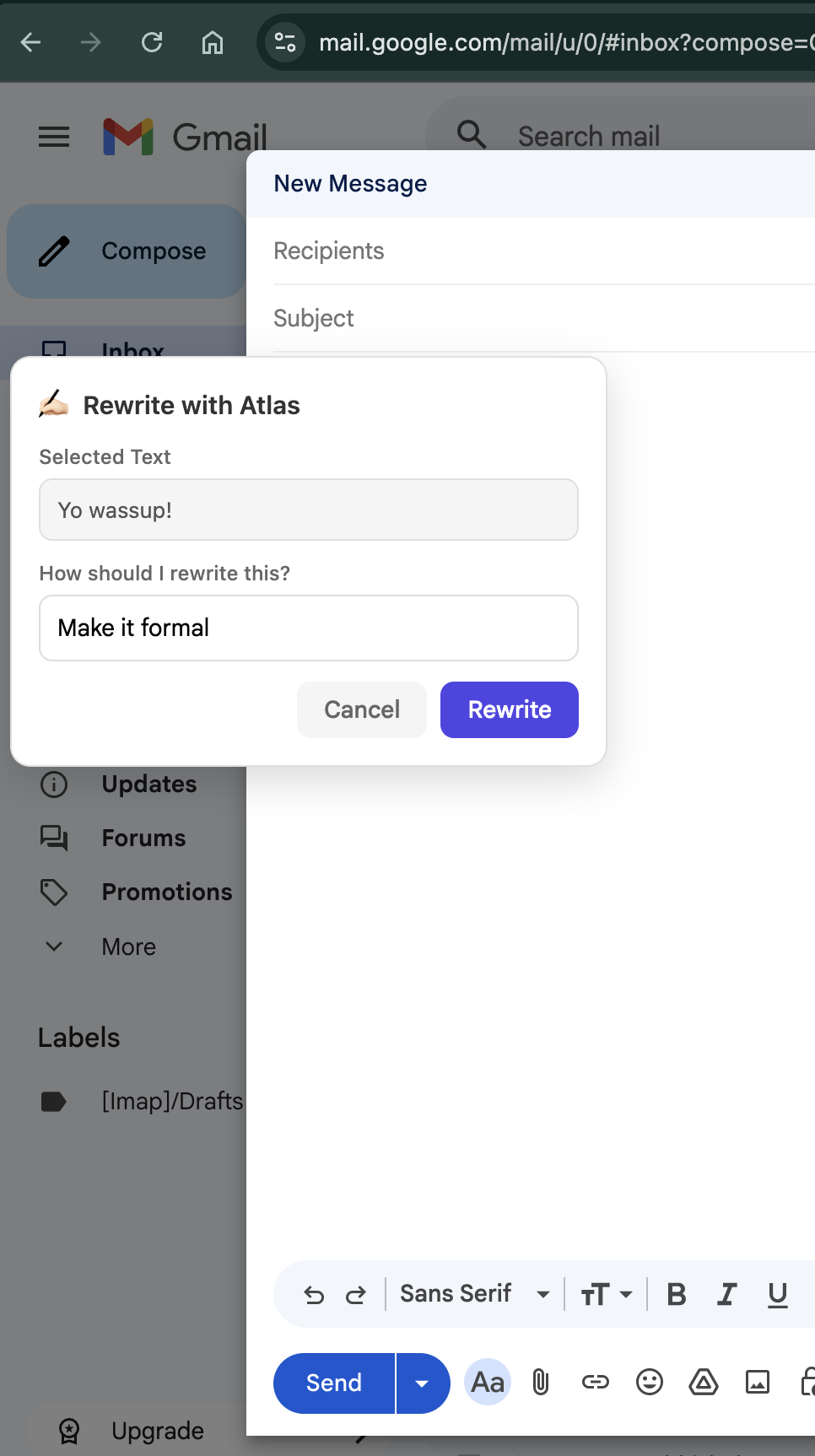
Task: Click the browser home icon
Action: [213, 42]
